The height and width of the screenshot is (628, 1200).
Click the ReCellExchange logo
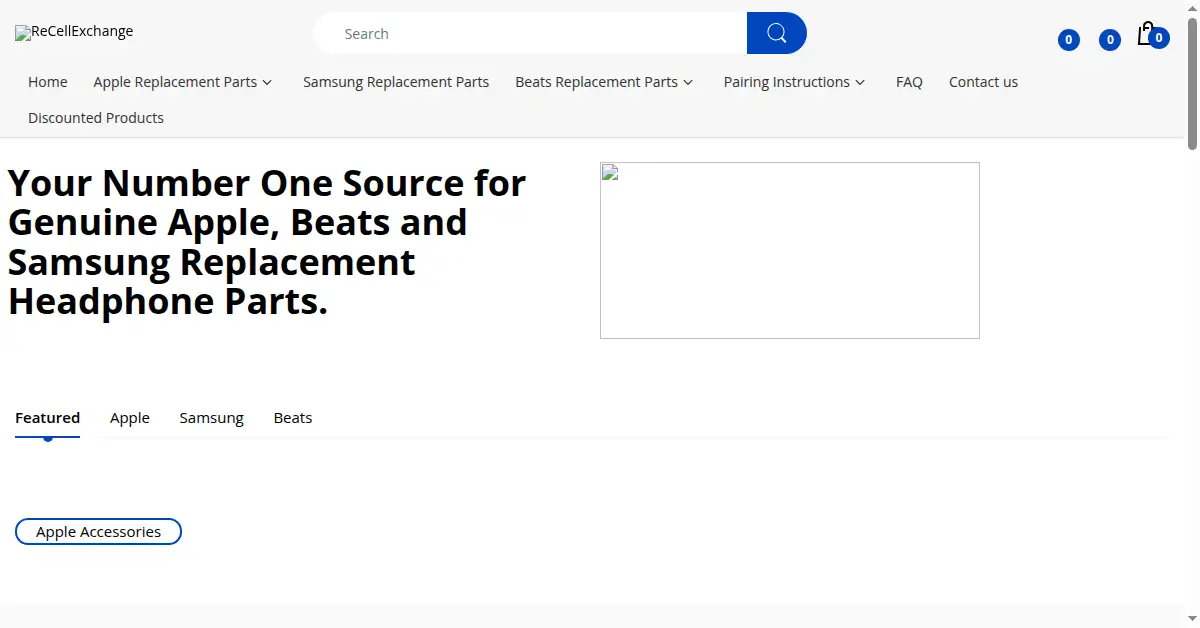[x=74, y=32]
